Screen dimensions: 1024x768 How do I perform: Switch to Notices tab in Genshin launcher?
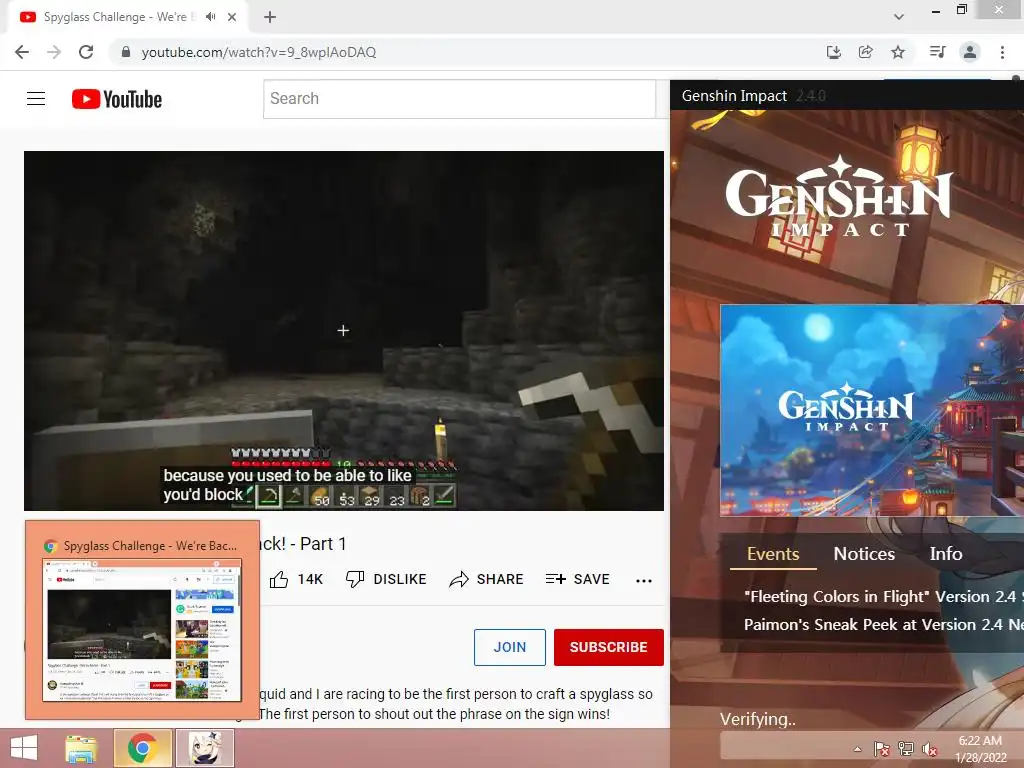tap(864, 554)
